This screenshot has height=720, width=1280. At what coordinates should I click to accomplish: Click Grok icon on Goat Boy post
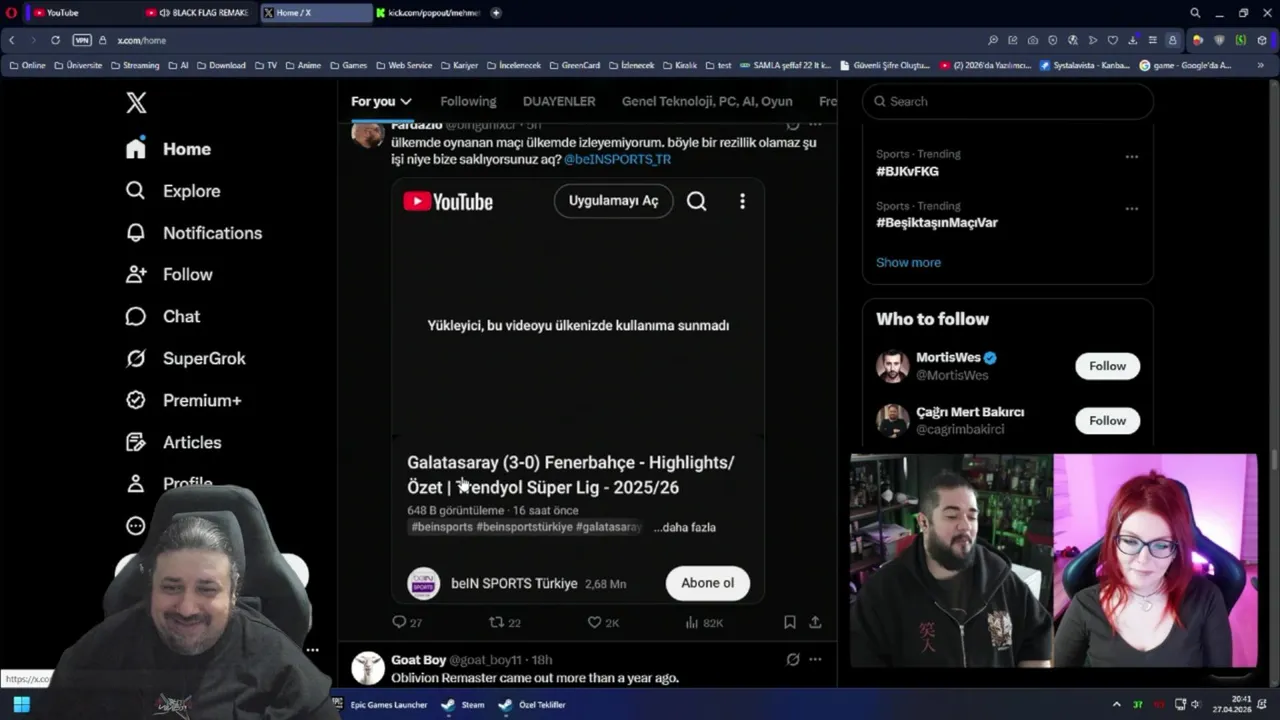(793, 659)
